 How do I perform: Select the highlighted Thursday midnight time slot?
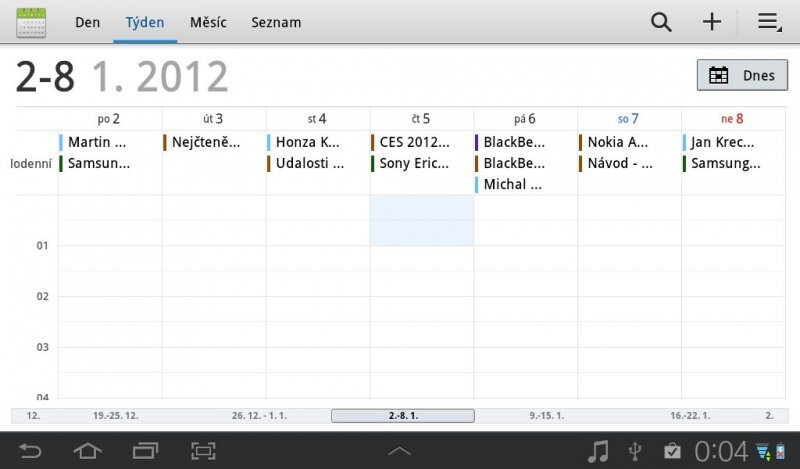point(422,220)
